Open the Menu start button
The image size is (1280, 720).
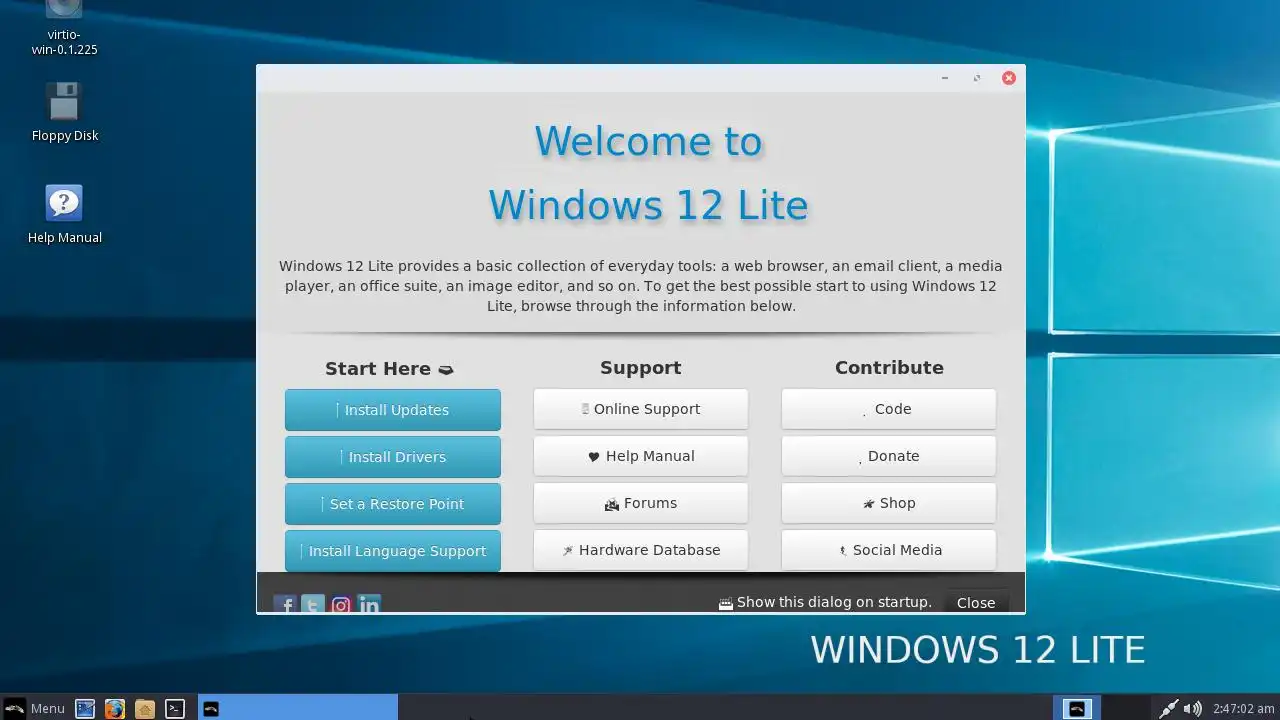point(35,708)
